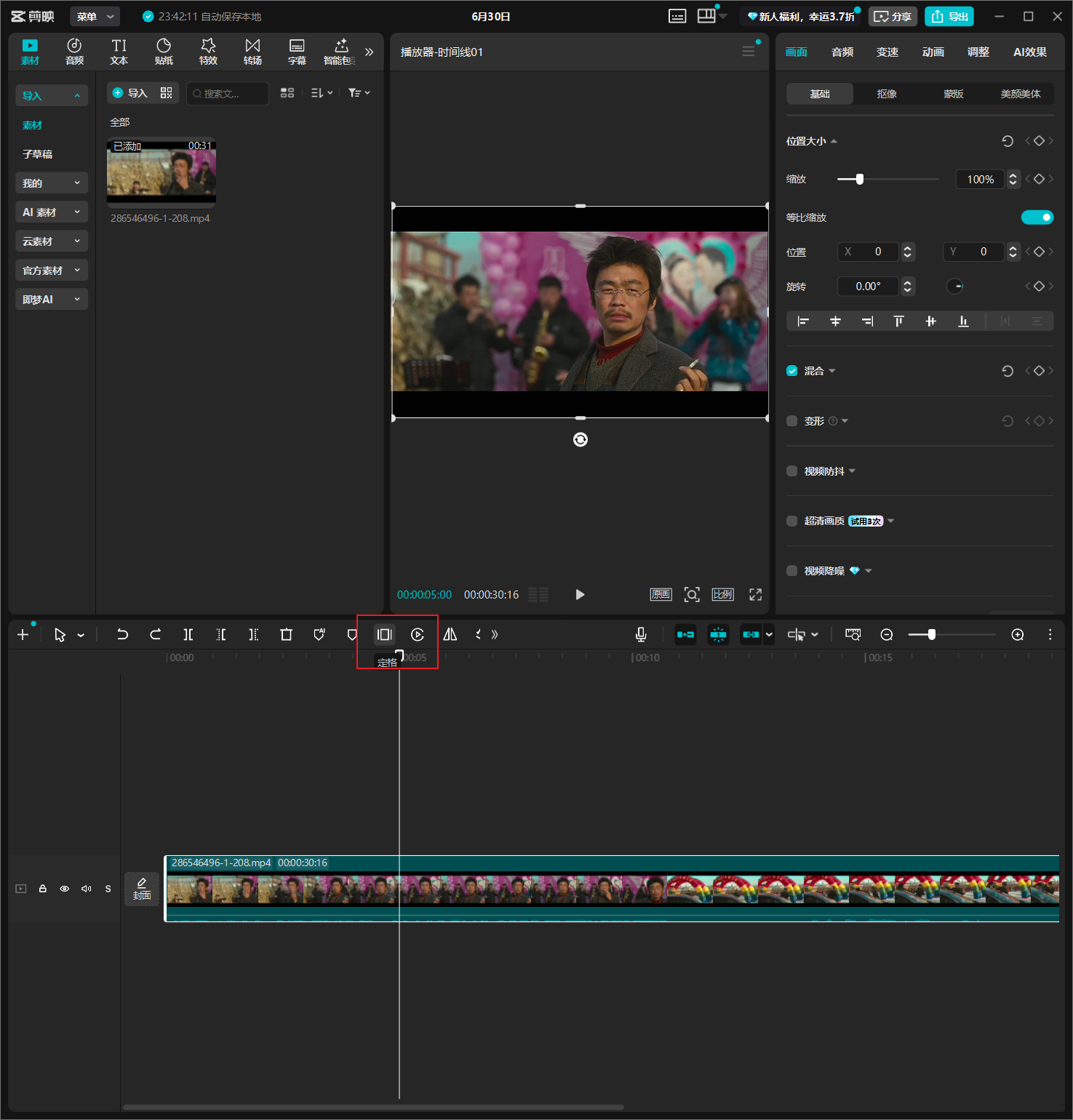Click the undo arrow icon
Screen dimensions: 1073x1120
pyautogui.click(x=122, y=635)
